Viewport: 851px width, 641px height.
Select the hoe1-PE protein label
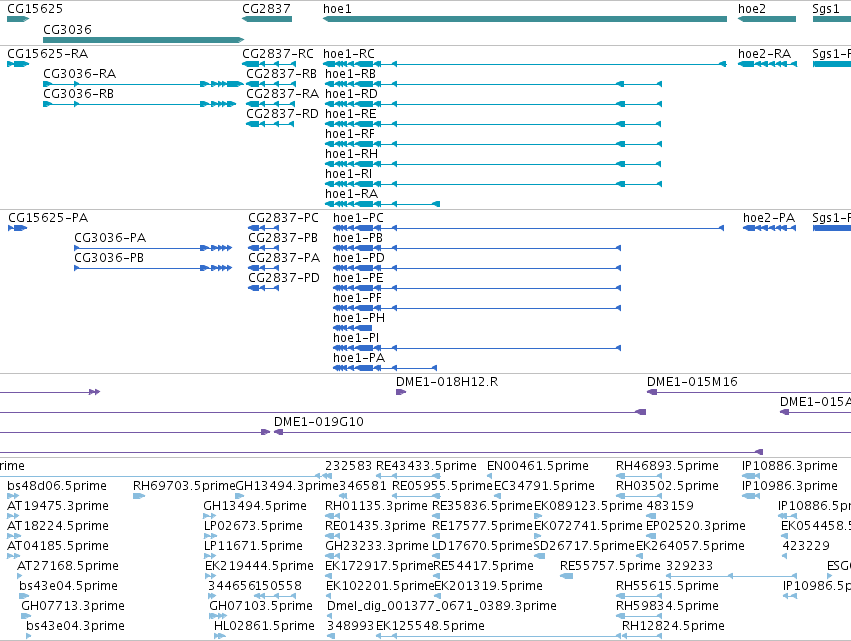(x=358, y=278)
